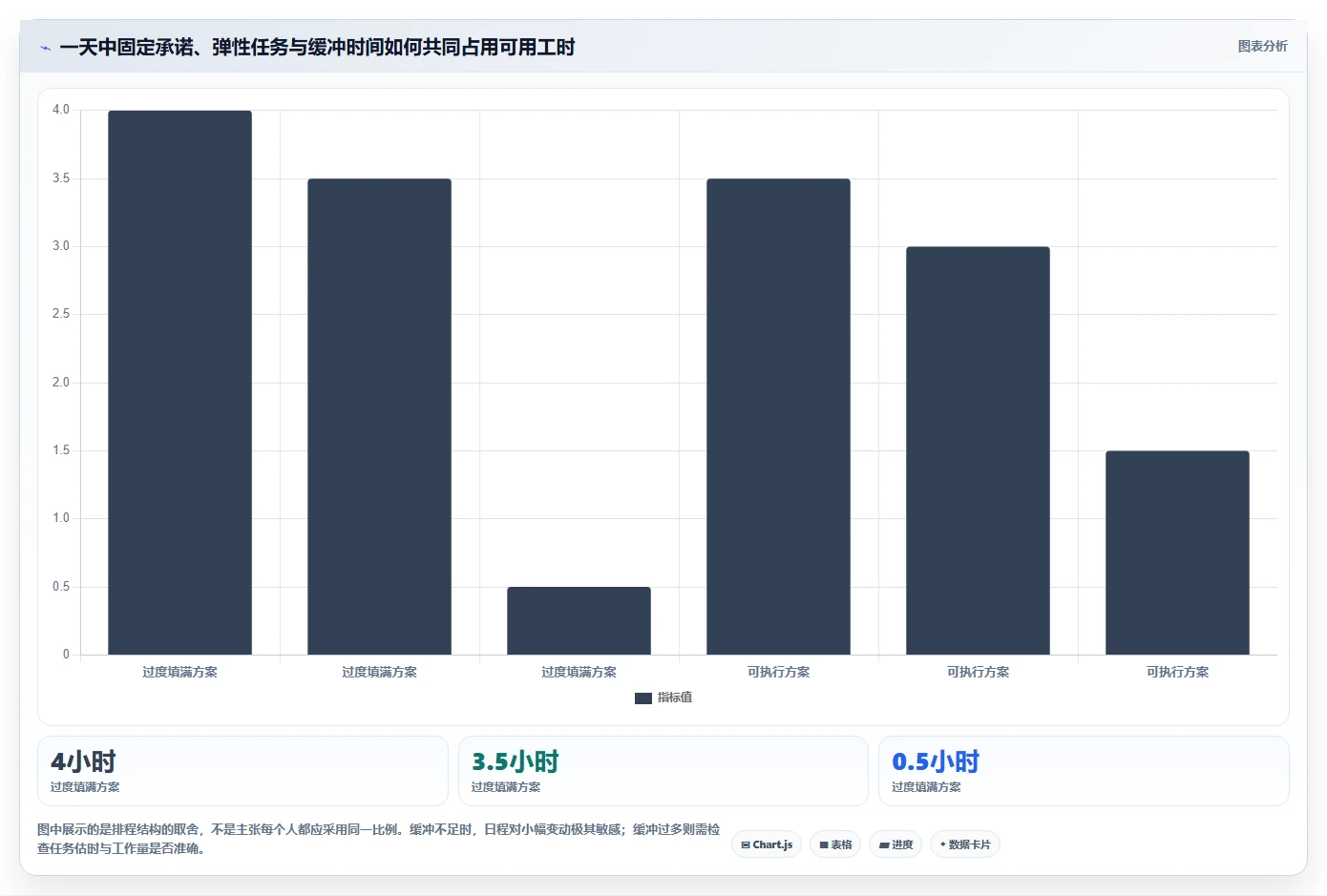1327x896 pixels.
Task: Click the 进度 tag
Action: [x=895, y=844]
